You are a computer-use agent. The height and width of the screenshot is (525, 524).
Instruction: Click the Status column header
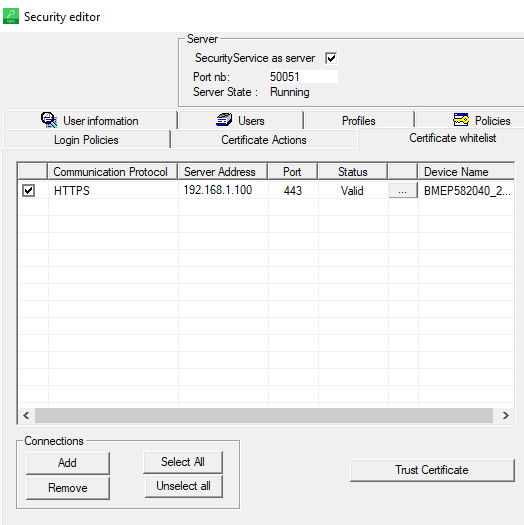click(x=353, y=172)
